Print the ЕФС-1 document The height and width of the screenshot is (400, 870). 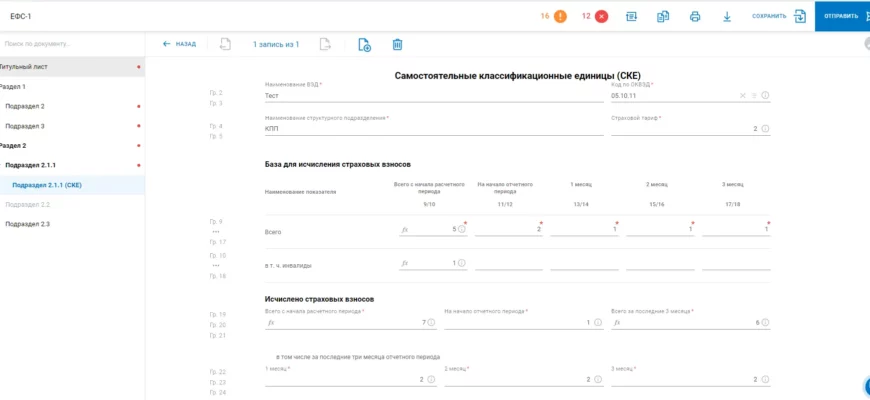pos(695,17)
